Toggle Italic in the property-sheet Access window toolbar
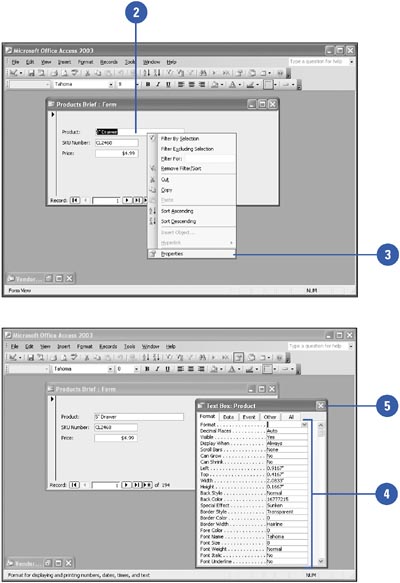Viewport: 400px width, 583px height. coord(157,369)
